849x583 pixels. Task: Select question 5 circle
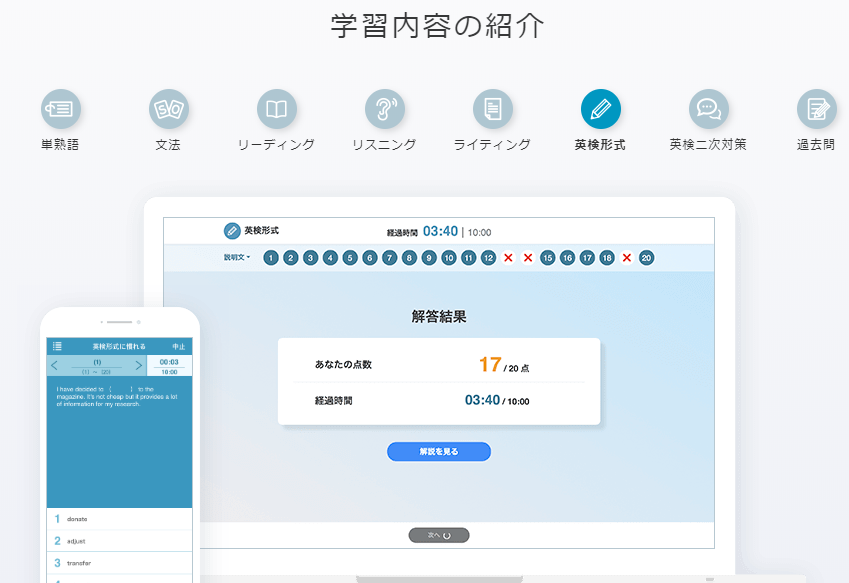[350, 258]
